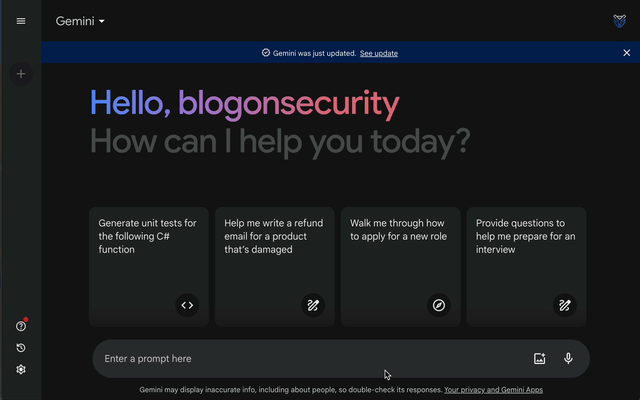Open the hamburger main menu

coord(21,21)
